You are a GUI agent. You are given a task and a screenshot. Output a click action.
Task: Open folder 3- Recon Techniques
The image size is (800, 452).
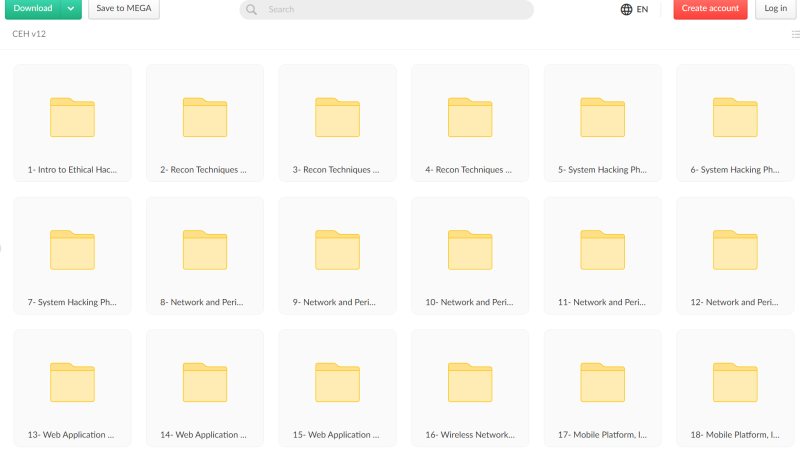tap(337, 122)
